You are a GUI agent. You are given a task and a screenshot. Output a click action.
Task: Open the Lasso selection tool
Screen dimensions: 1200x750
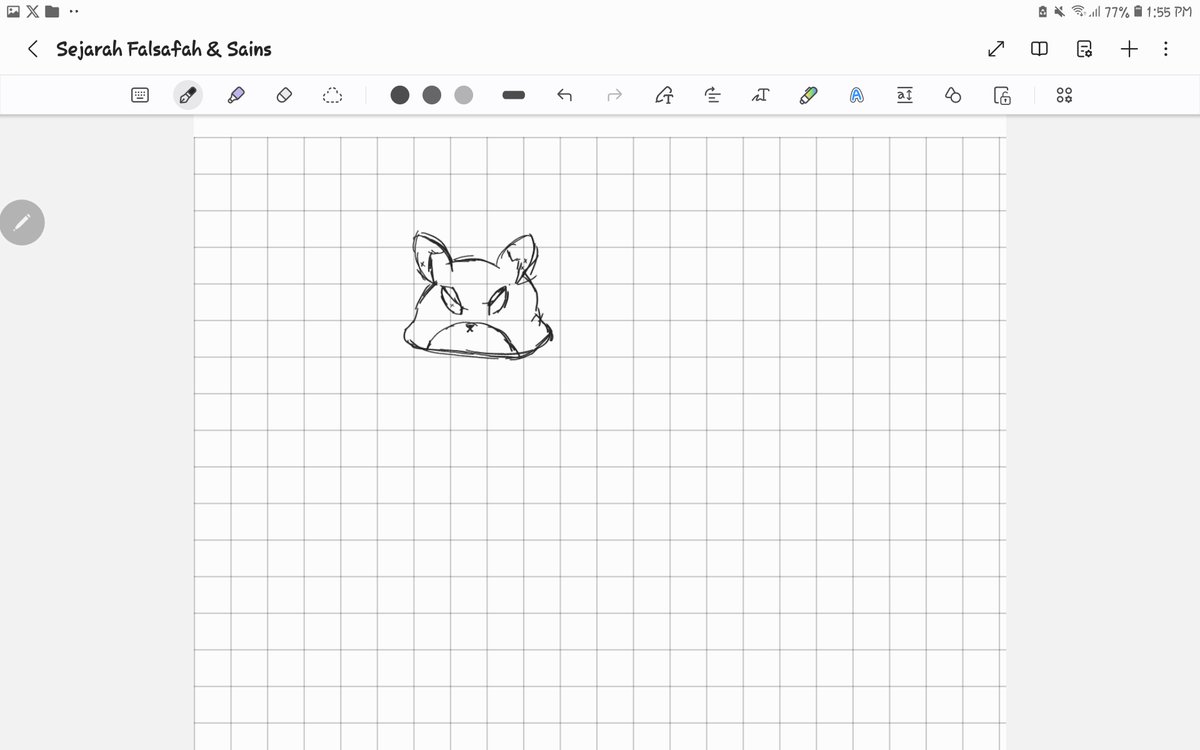tap(332, 94)
